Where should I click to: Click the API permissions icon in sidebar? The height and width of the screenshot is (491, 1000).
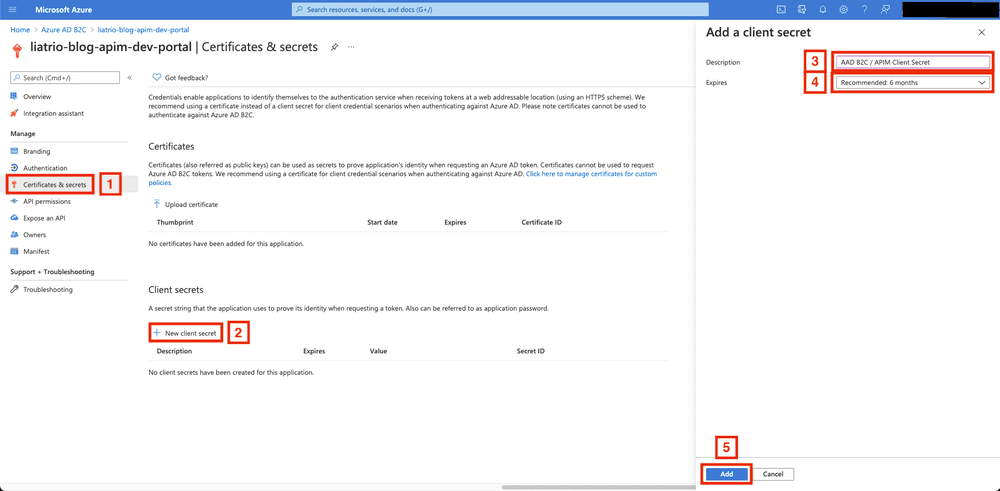coord(14,201)
